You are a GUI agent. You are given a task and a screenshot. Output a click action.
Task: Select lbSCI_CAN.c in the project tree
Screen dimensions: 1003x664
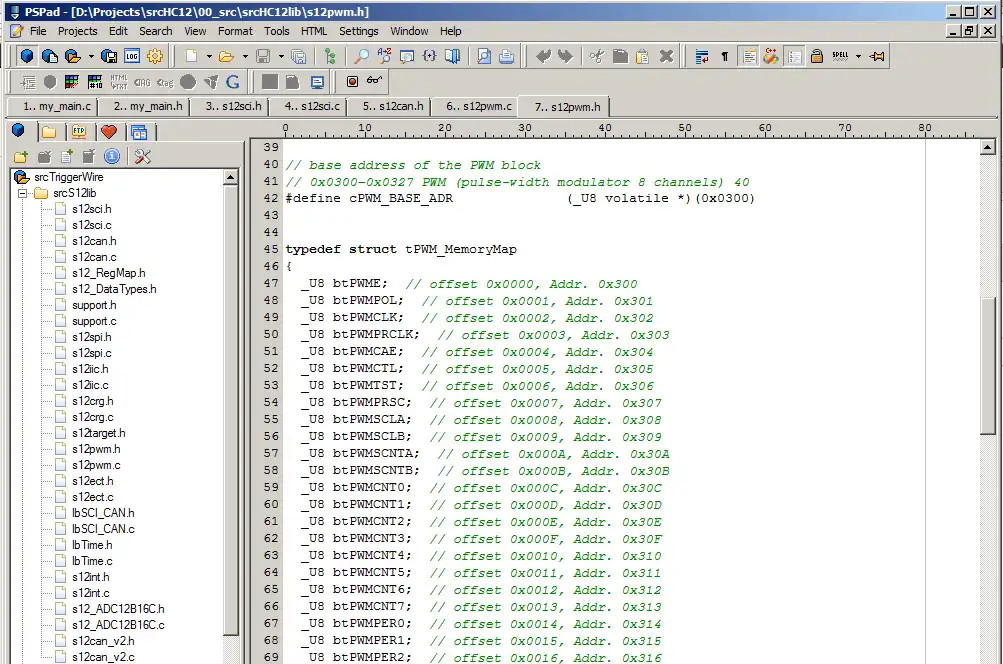pyautogui.click(x=102, y=529)
